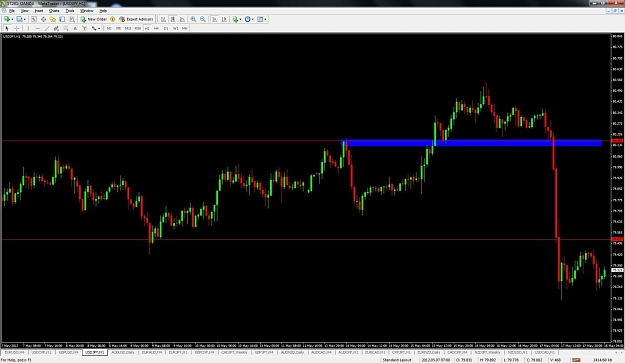Screen dimensions: 625x363
Task: Toggle the Navigator folder icon
Action: pyautogui.click(x=53, y=19)
